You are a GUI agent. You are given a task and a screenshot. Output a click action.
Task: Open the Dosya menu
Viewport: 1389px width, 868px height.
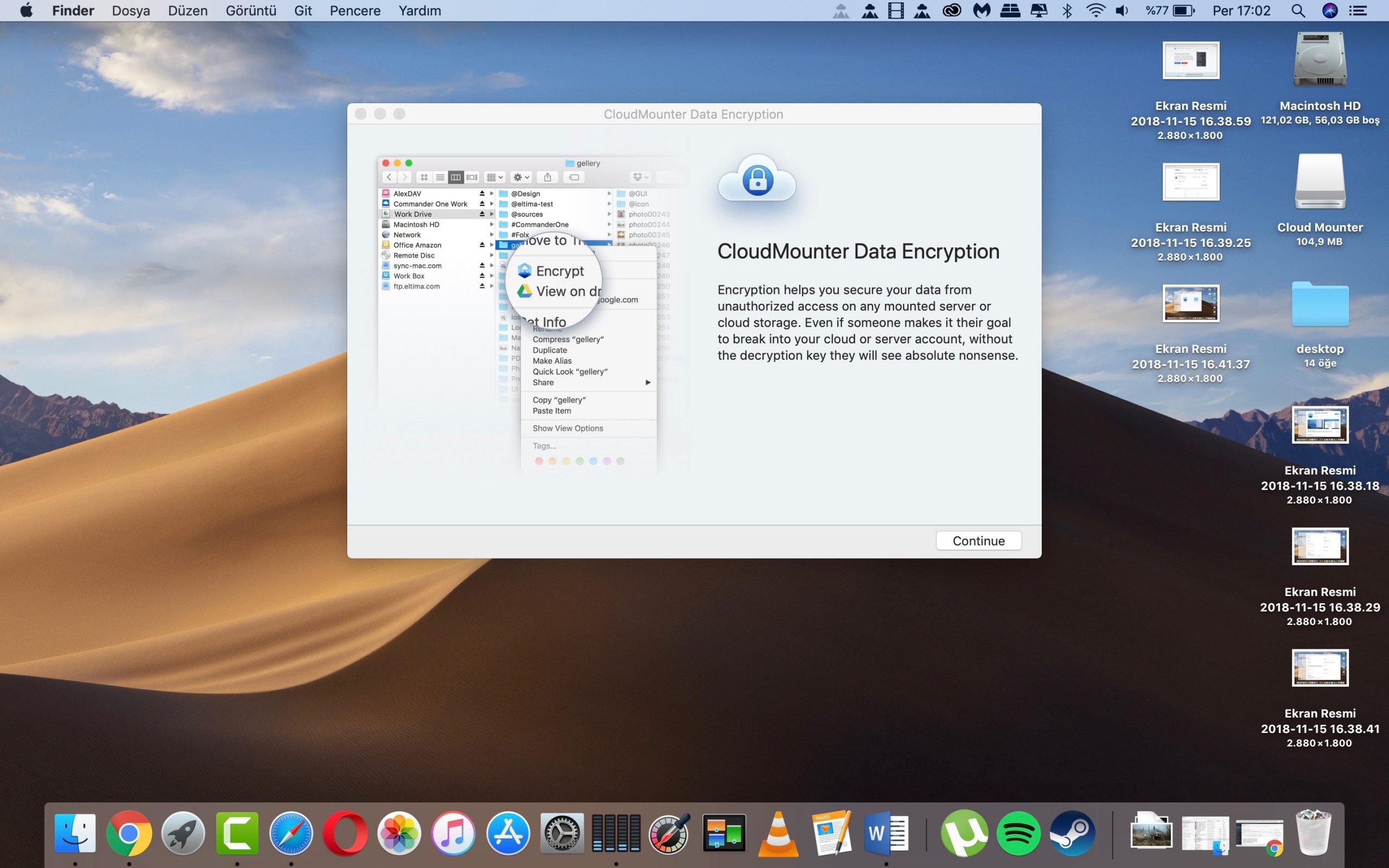(131, 11)
